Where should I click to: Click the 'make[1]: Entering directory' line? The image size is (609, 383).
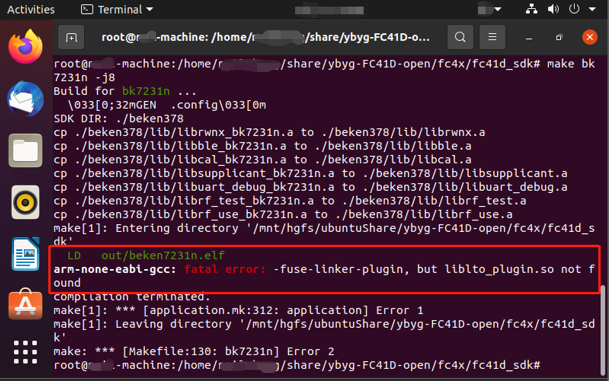pos(324,235)
